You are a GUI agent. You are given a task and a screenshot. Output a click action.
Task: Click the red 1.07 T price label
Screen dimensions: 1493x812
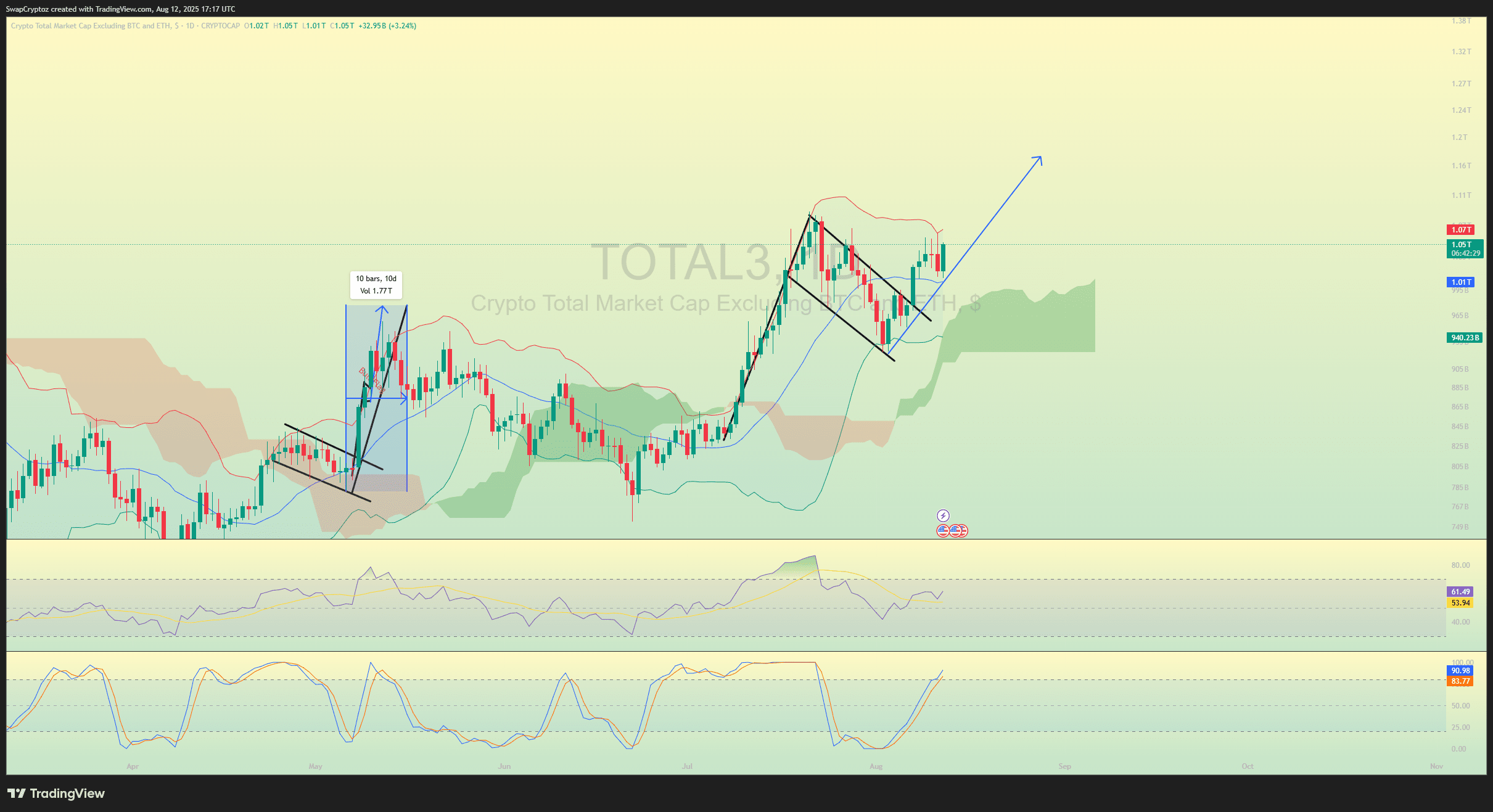pos(1460,230)
